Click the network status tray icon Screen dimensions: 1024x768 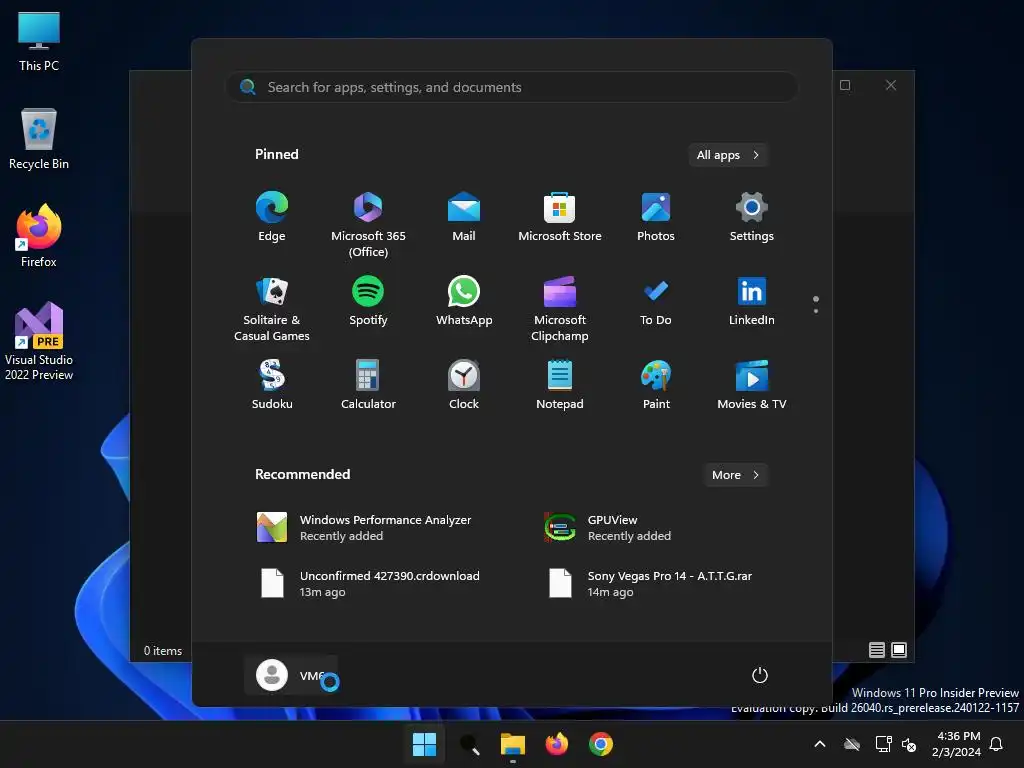884,744
